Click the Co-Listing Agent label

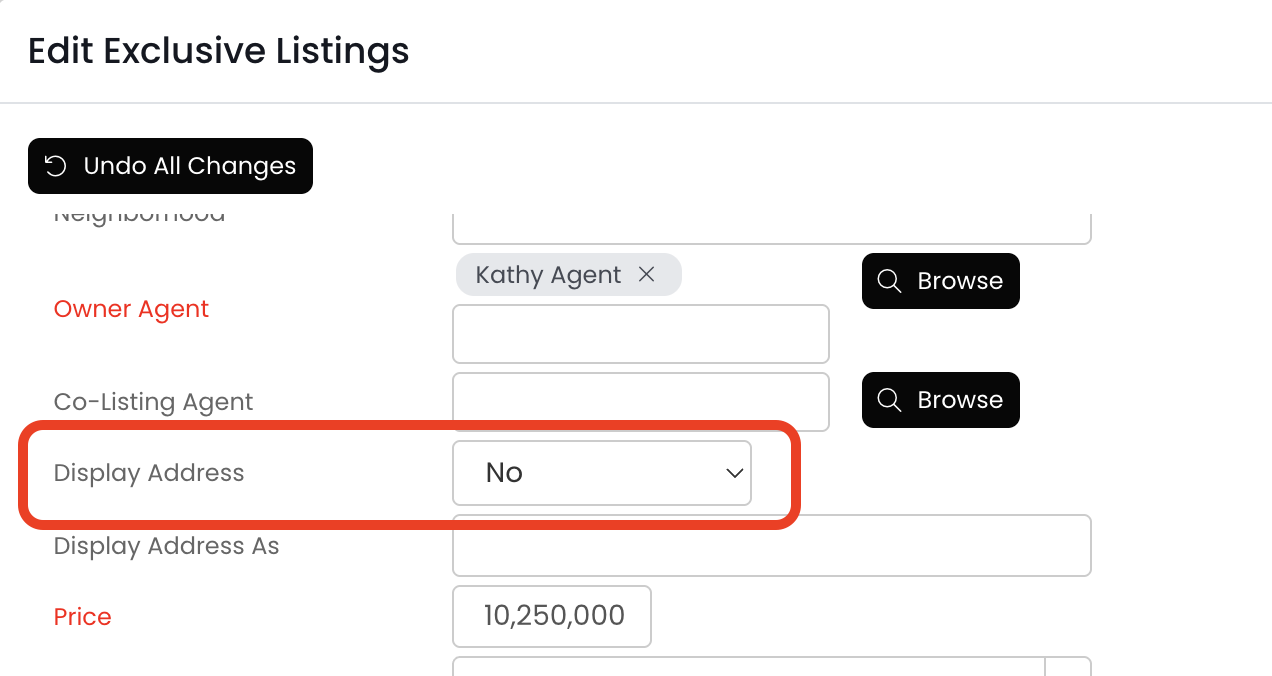click(x=153, y=402)
